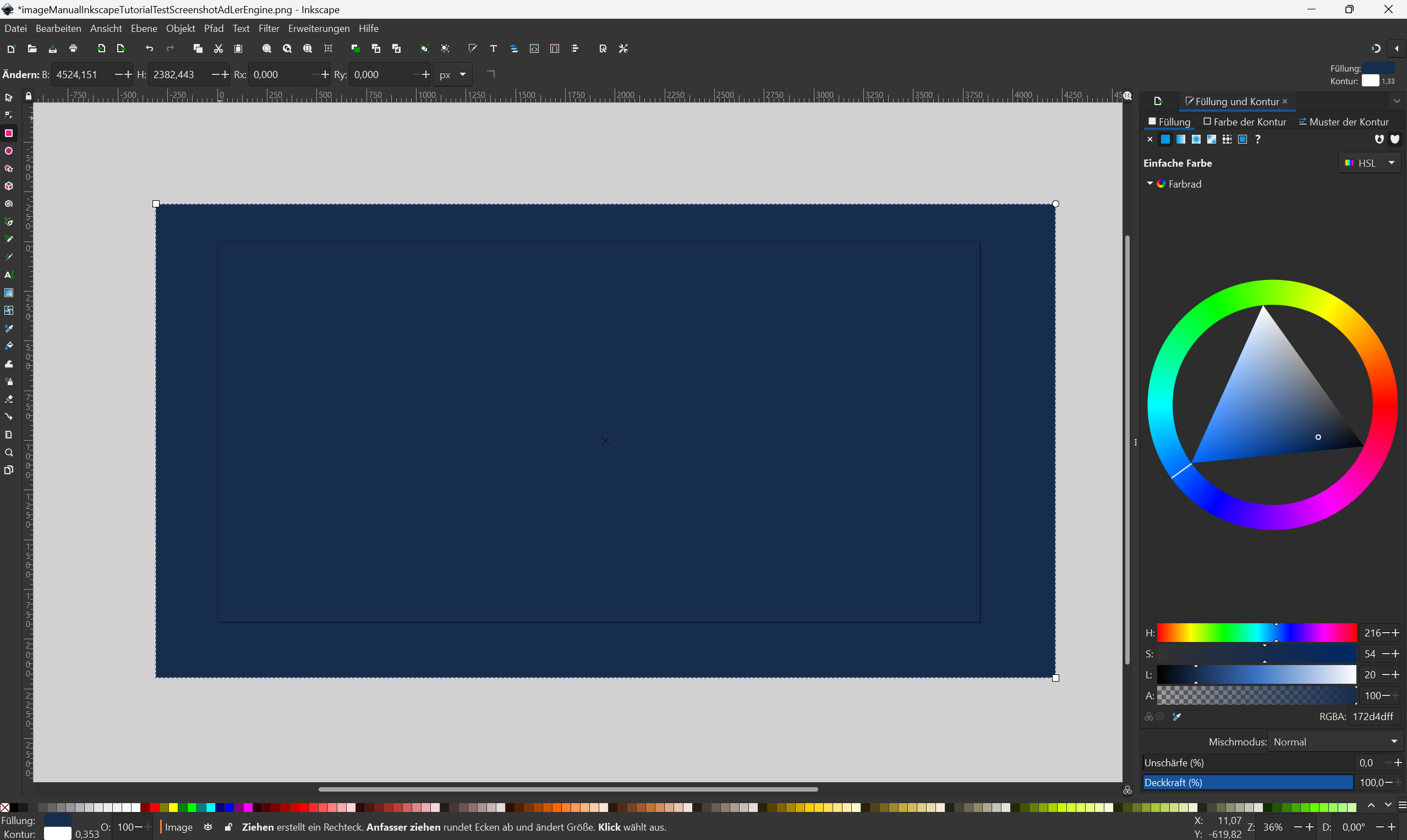Screen dimensions: 1407x840
Task: Open the Pfad menu
Action: click(213, 28)
